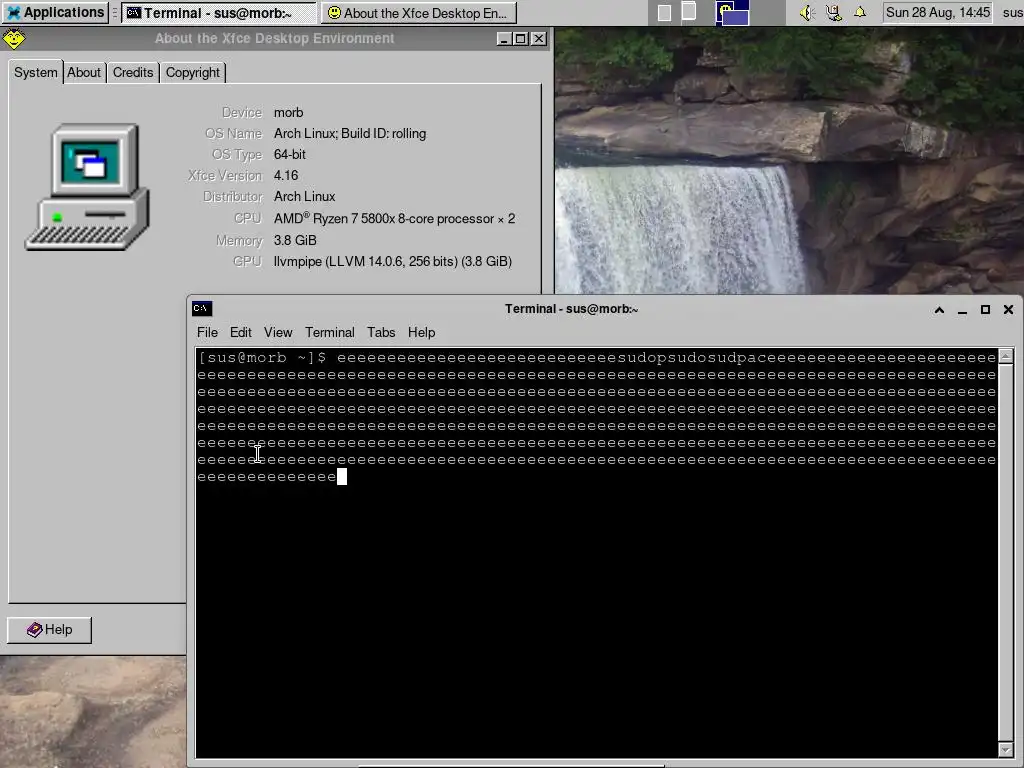The height and width of the screenshot is (768, 1024).
Task: Open the network connection tray icon
Action: coord(833,12)
